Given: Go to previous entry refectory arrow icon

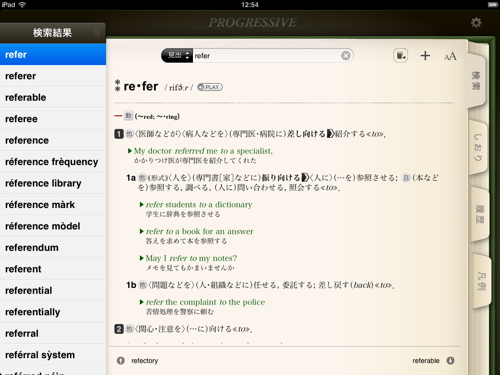Looking at the screenshot, I should tap(121, 361).
